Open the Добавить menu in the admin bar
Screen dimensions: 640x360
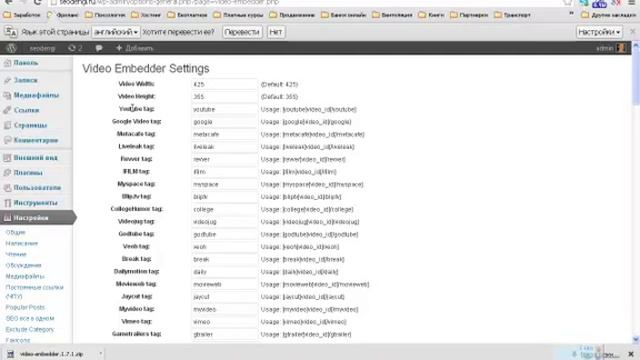[135, 48]
